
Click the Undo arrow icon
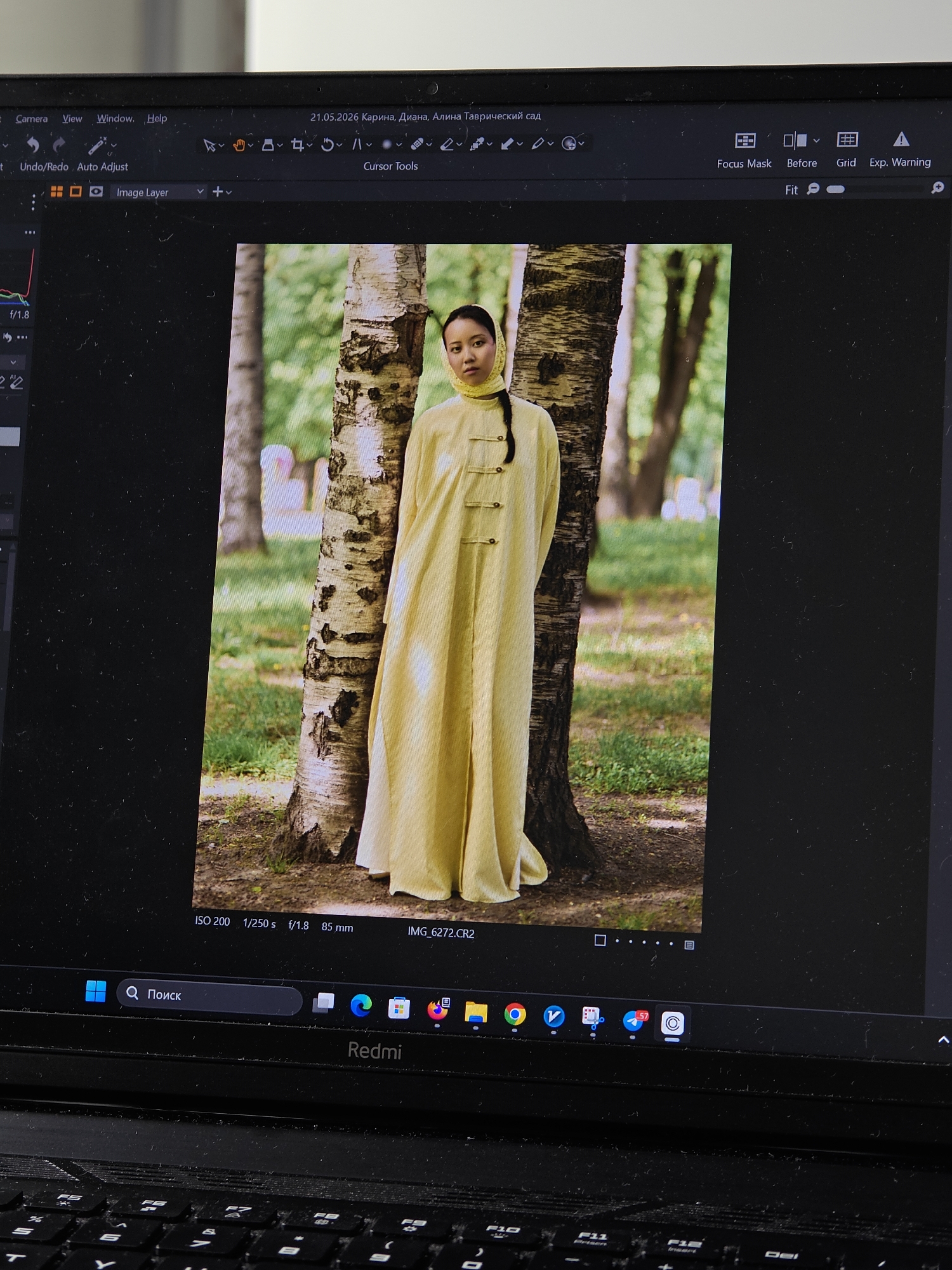[33, 145]
